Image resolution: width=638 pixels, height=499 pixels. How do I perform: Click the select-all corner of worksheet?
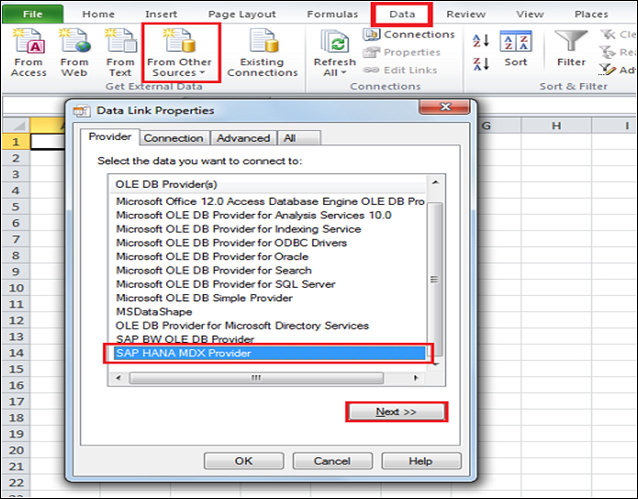point(15,126)
